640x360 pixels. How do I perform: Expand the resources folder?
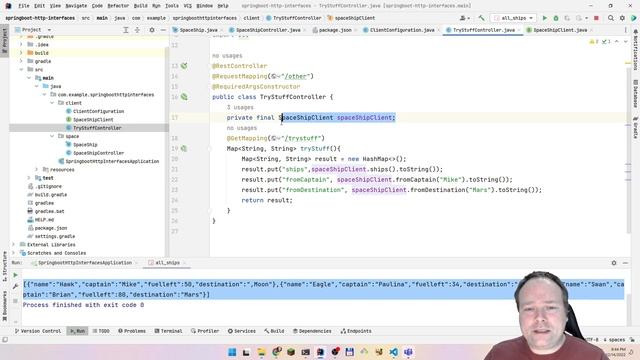point(37,169)
